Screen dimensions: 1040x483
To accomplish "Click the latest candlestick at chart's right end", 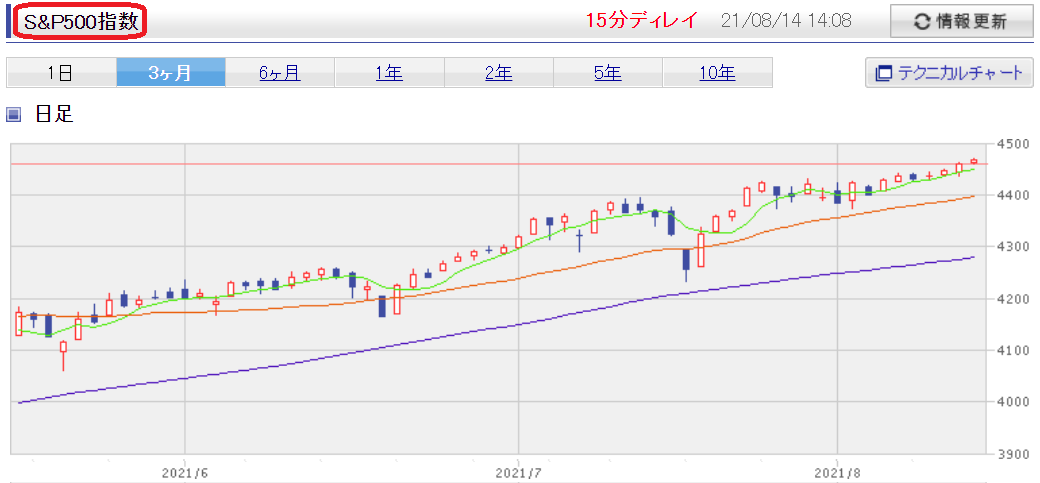I will pos(974,161).
